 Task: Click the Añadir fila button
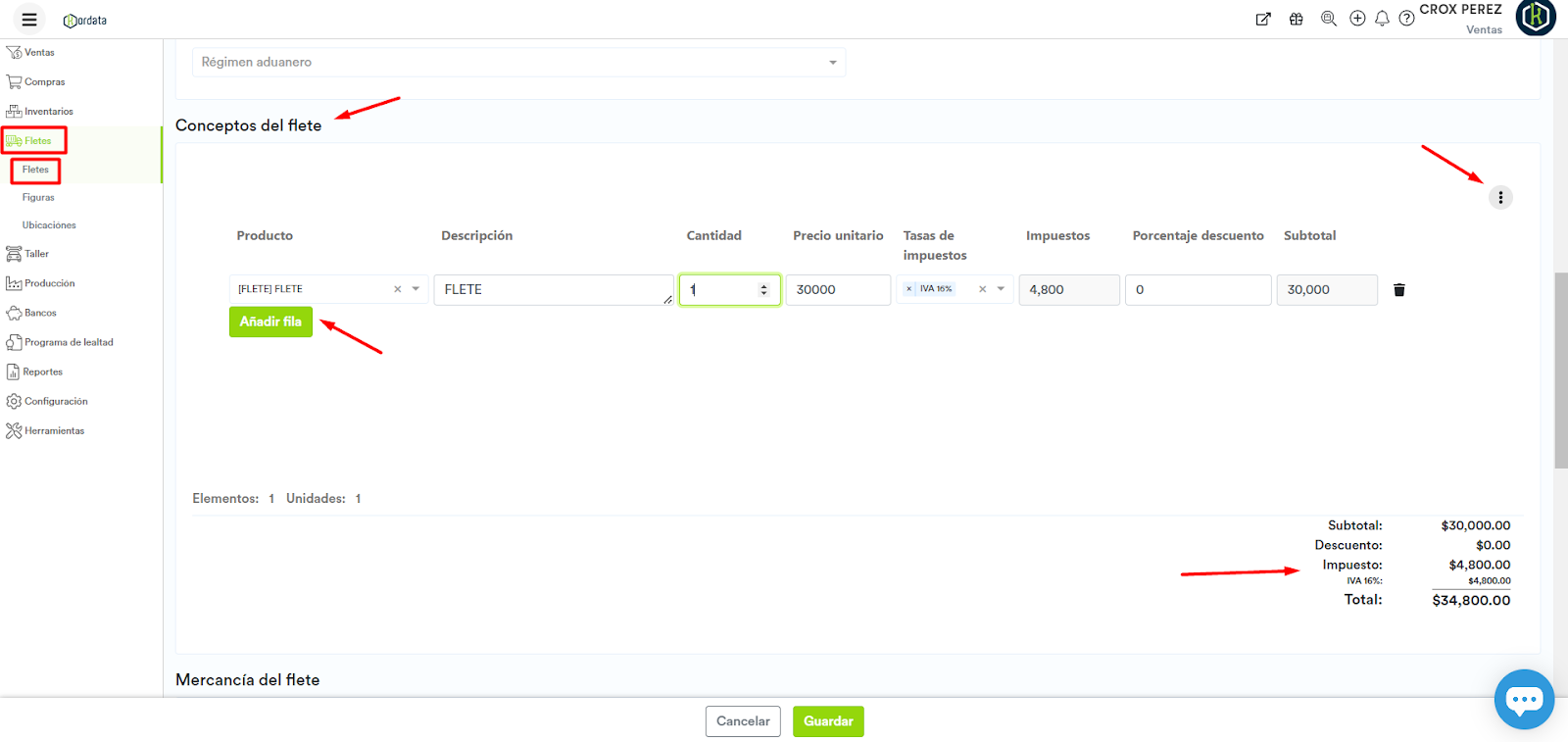270,322
